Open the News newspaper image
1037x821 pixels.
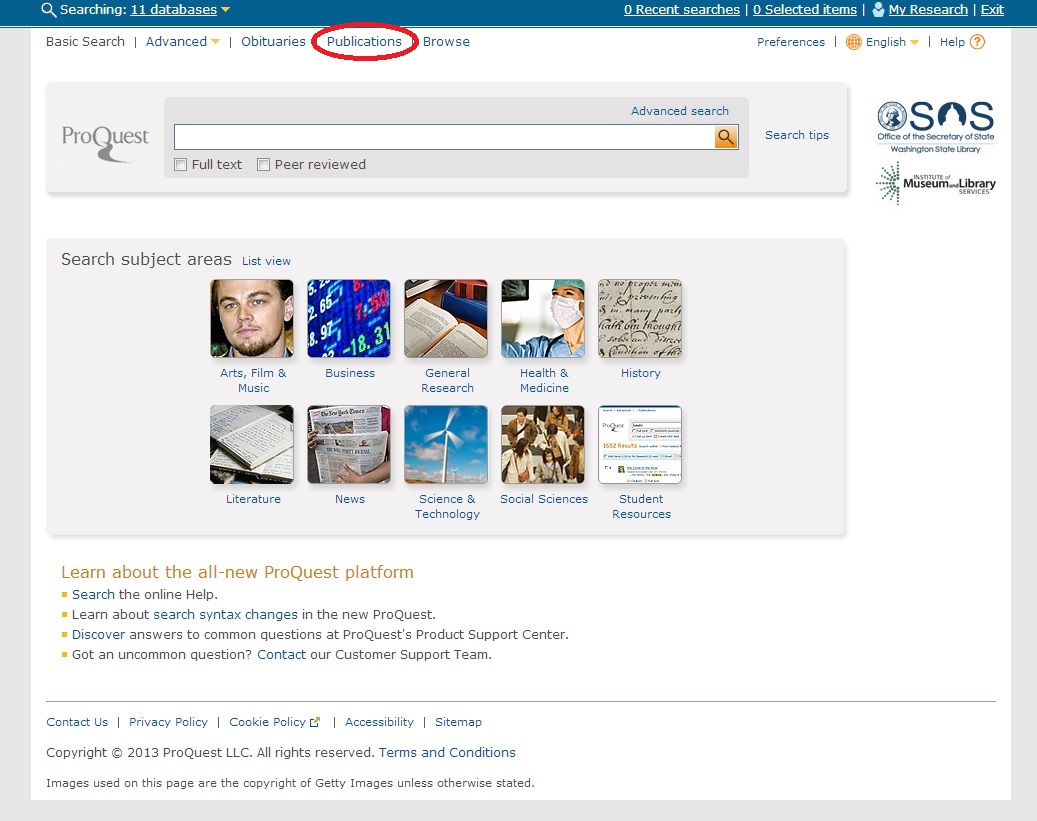coord(349,445)
